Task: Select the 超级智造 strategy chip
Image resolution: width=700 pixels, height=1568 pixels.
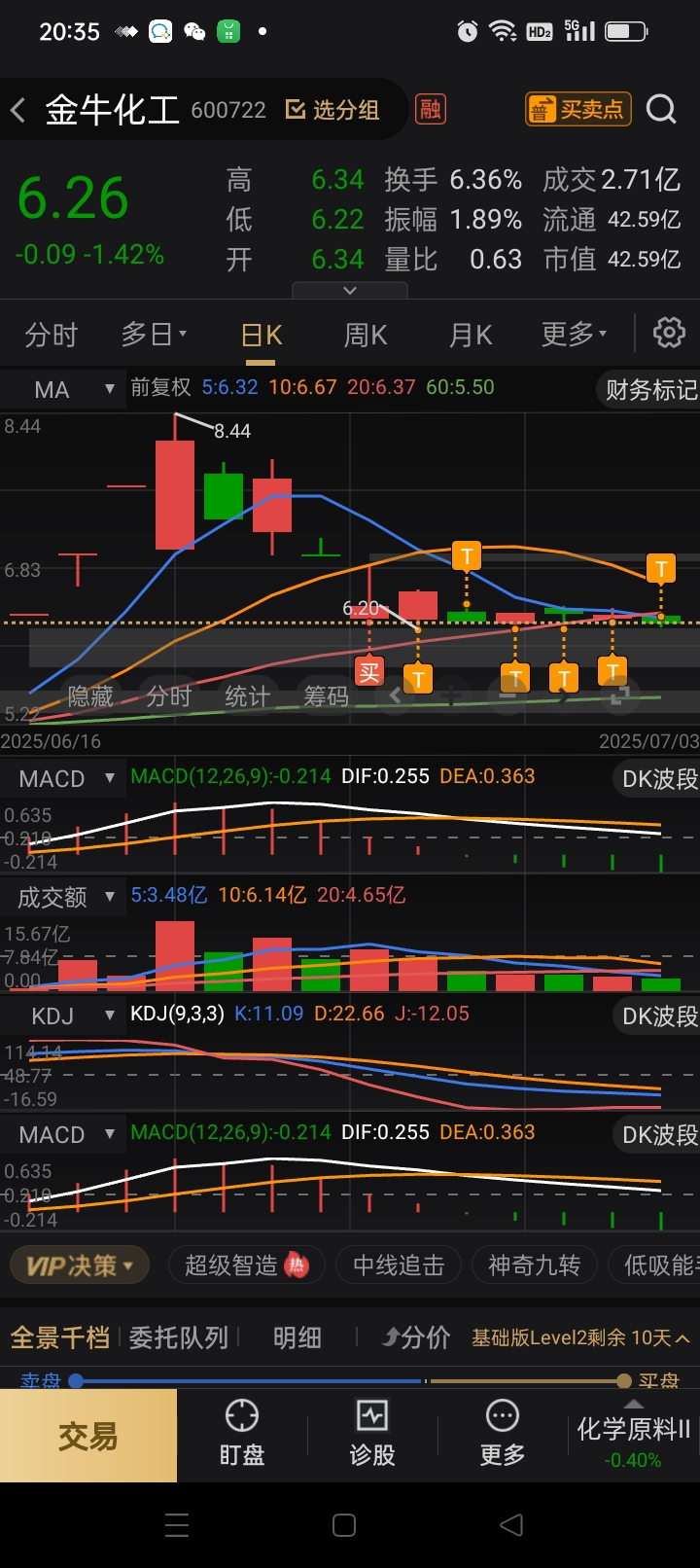Action: point(245,1265)
